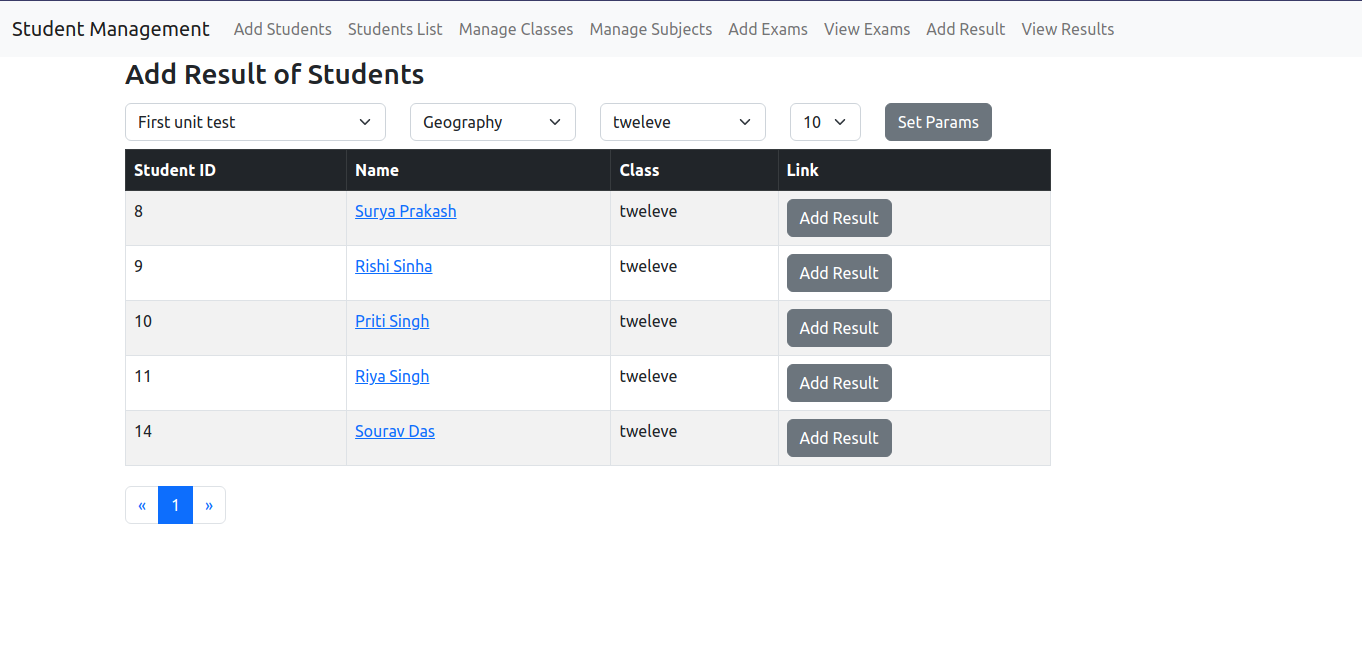Screen dimensions: 1362x665
Task: Open the Rishi Sinha student link
Action: 393,266
